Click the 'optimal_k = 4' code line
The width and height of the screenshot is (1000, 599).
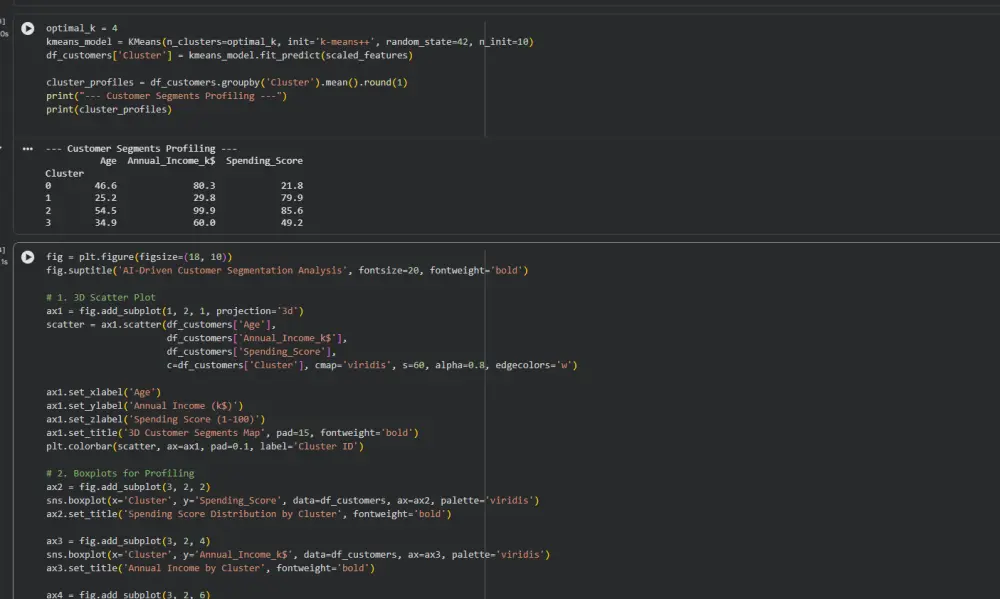click(x=82, y=28)
